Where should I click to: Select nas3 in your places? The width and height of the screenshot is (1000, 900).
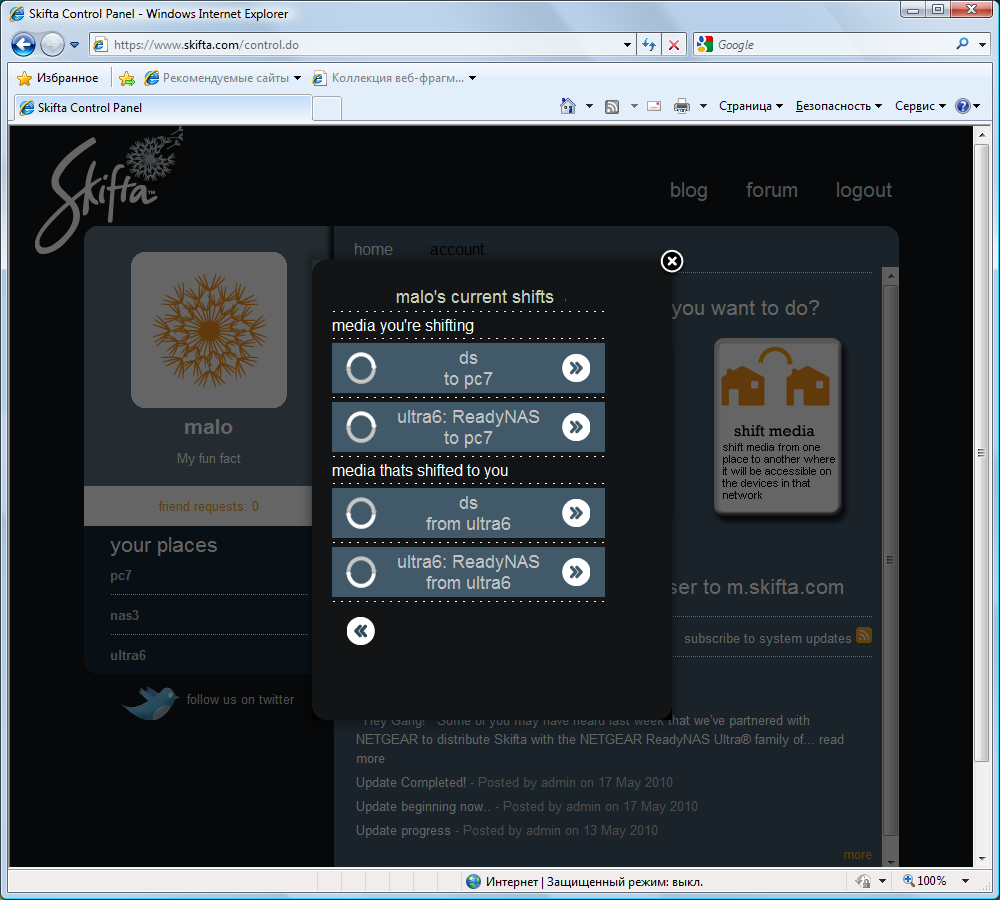point(124,616)
